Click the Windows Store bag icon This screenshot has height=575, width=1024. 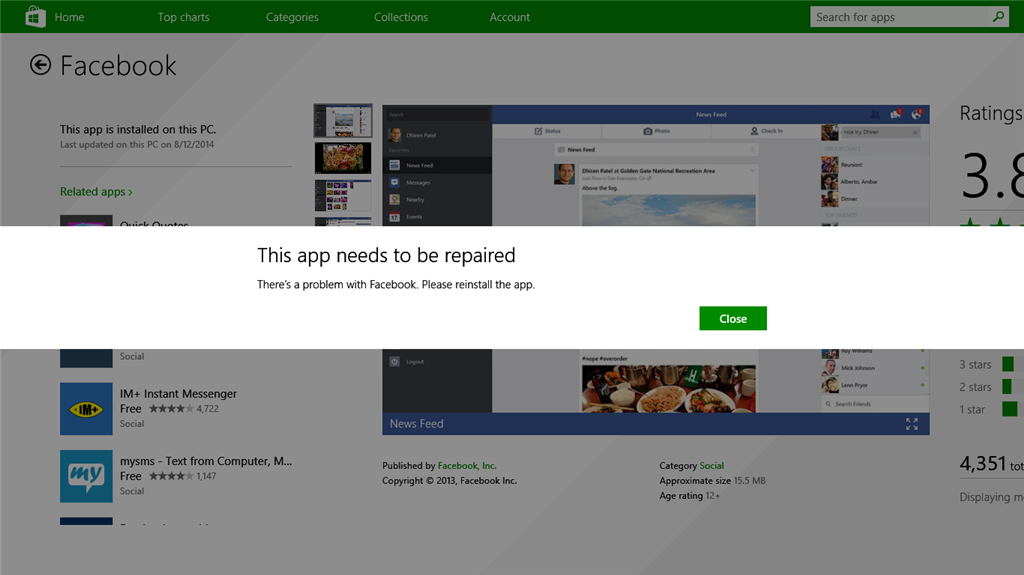tap(35, 16)
